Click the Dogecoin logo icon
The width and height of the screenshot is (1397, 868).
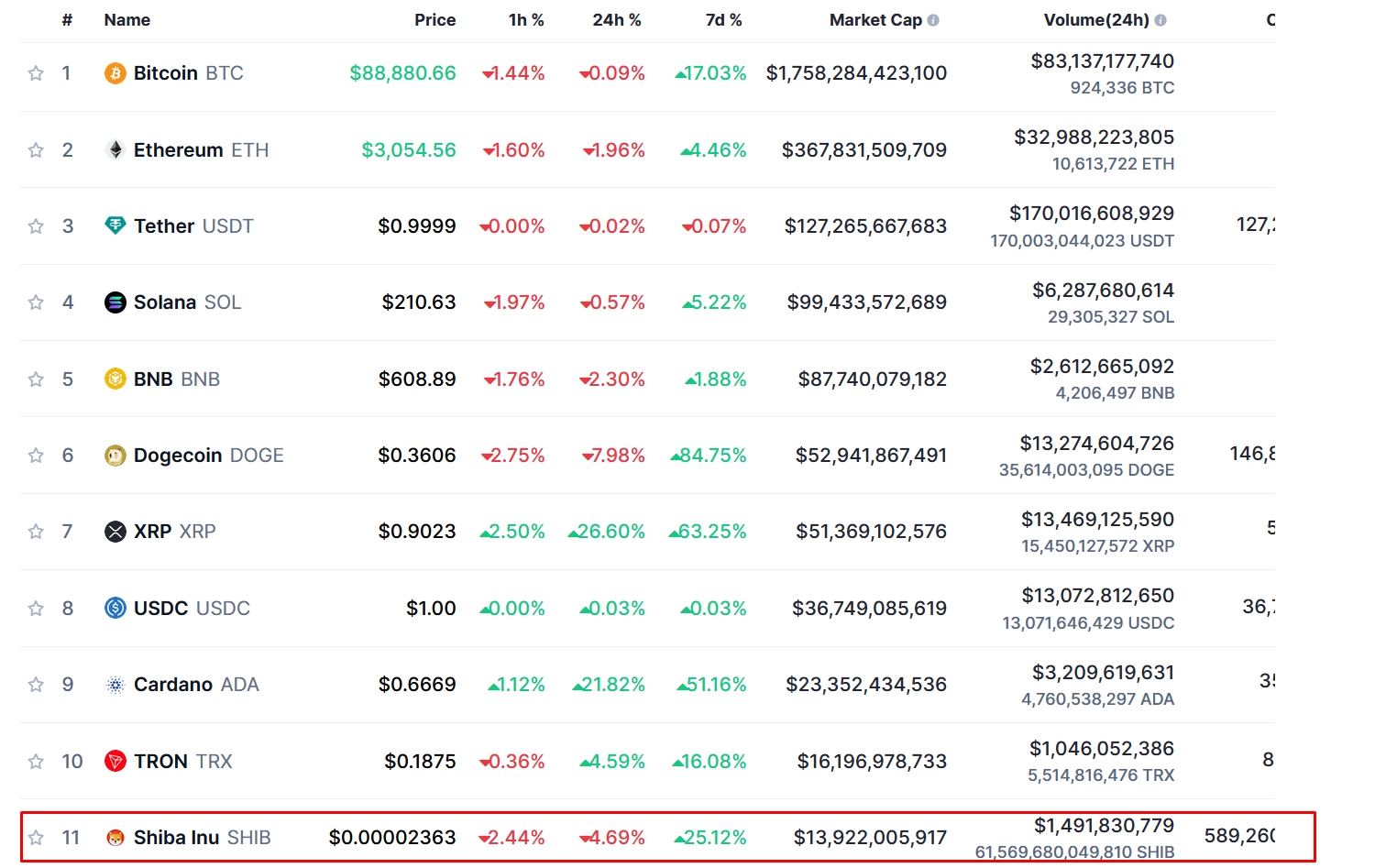click(115, 455)
